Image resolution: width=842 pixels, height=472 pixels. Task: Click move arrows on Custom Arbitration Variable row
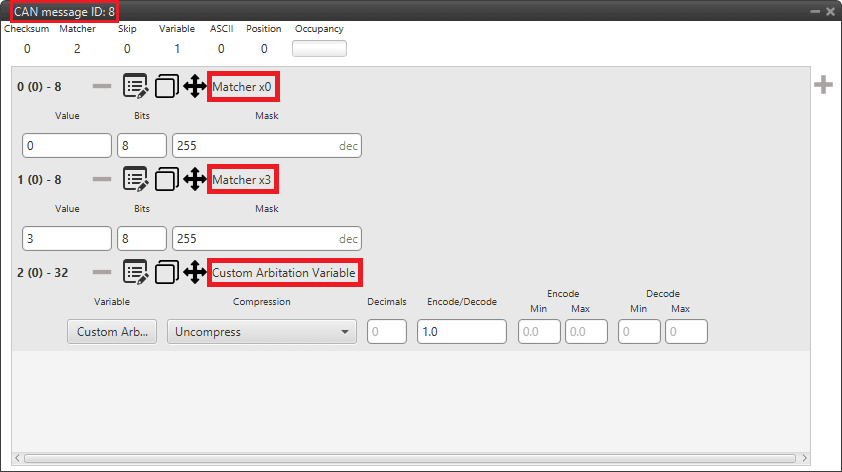195,272
